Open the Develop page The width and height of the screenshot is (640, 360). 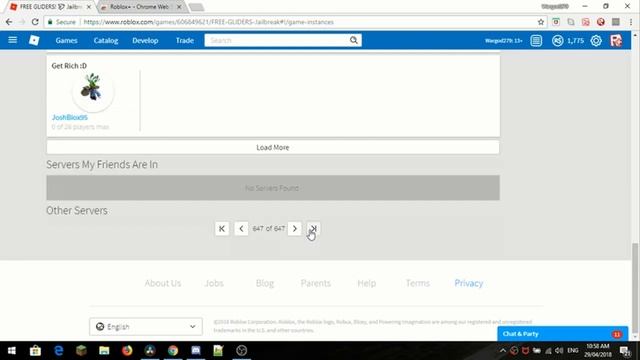coord(145,40)
